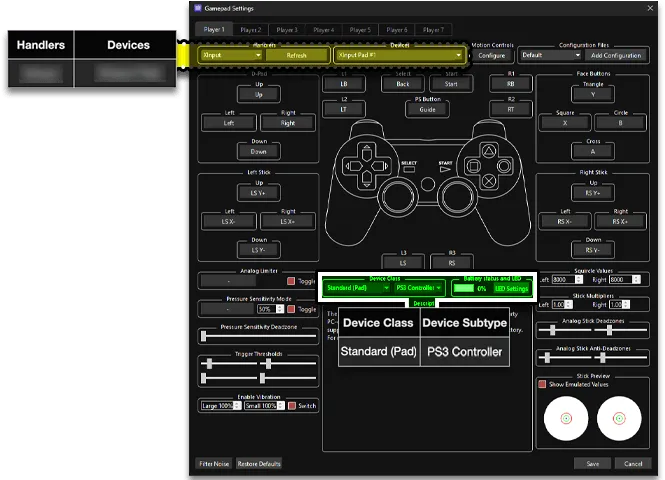This screenshot has height=480, width=665.
Task: Click the Analog Limiter mapping button
Action: pos(228,281)
